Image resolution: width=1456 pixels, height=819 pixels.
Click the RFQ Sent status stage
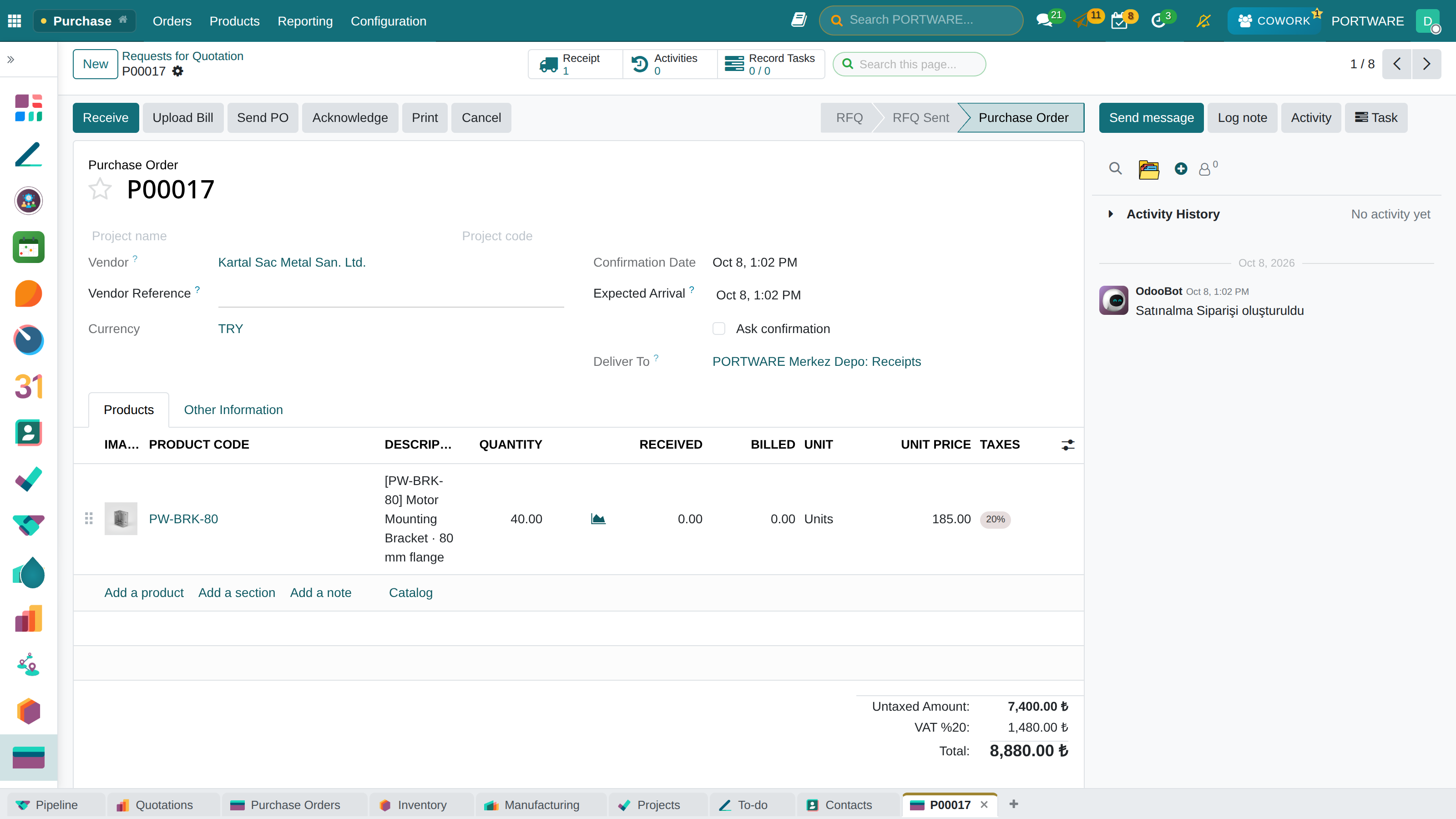point(920,117)
